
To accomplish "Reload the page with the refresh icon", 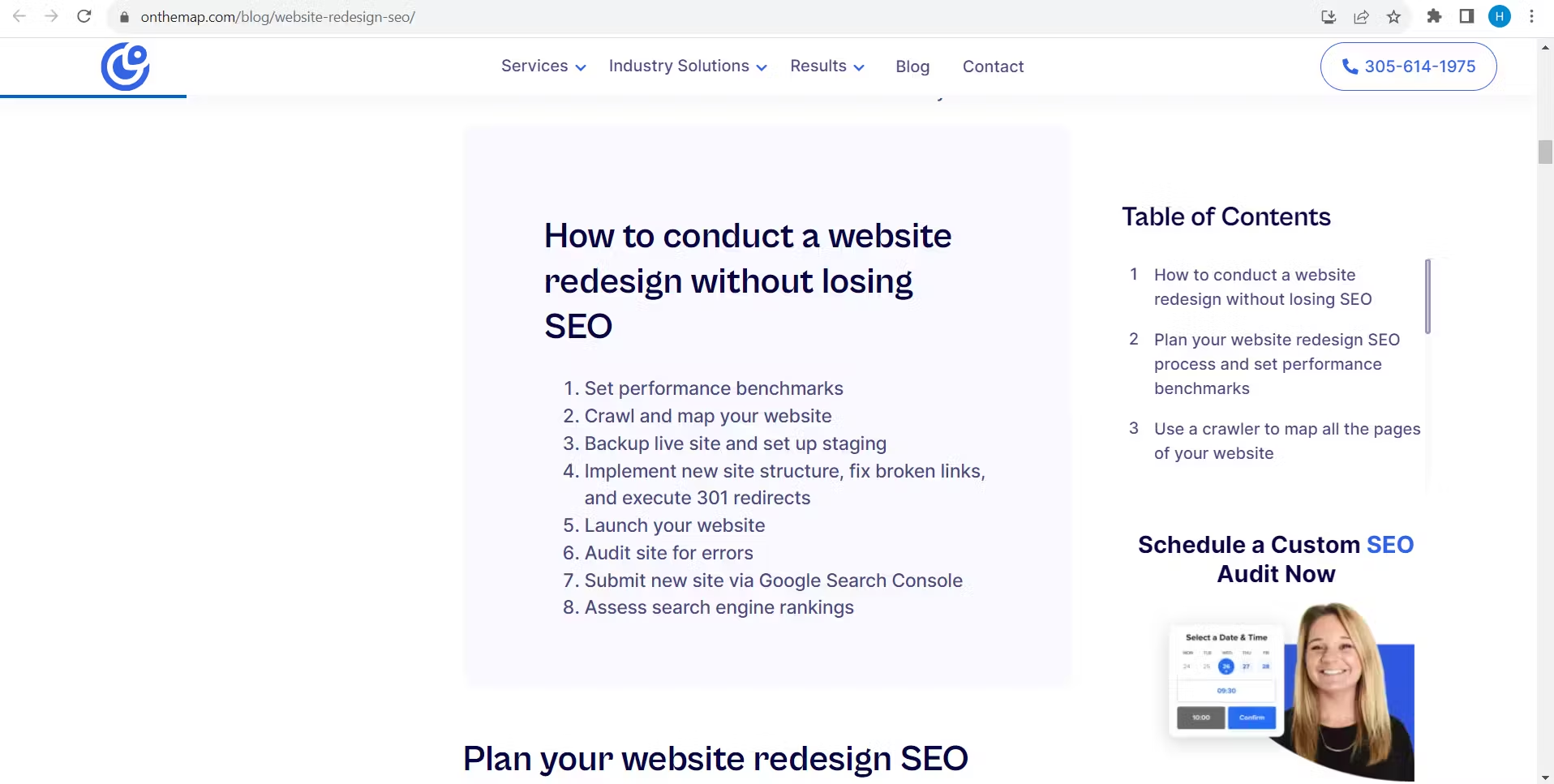I will pos(84,16).
